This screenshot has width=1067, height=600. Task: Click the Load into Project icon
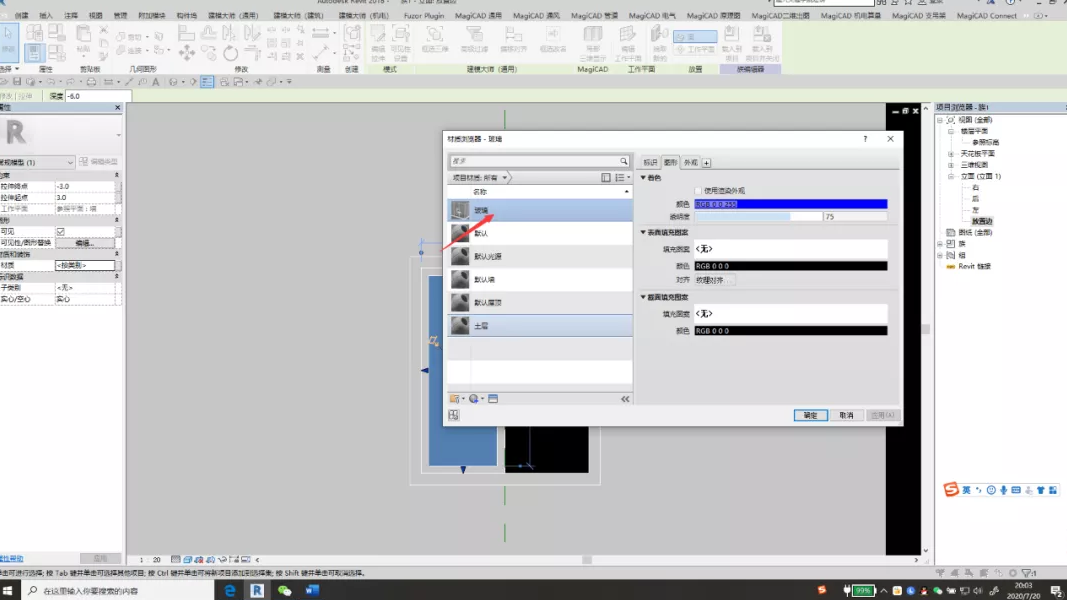click(732, 42)
